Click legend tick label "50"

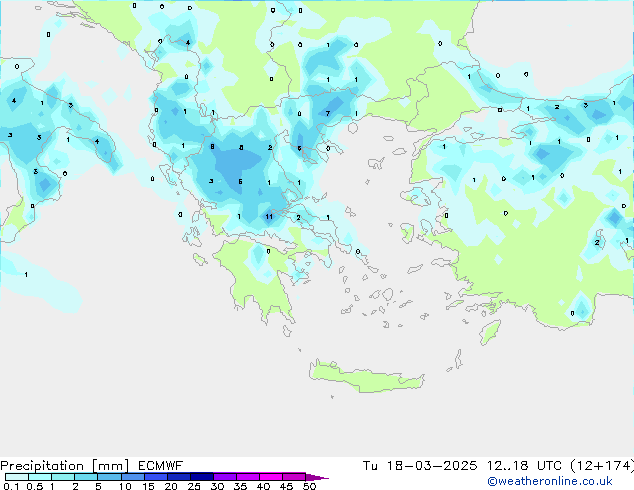(x=310, y=486)
